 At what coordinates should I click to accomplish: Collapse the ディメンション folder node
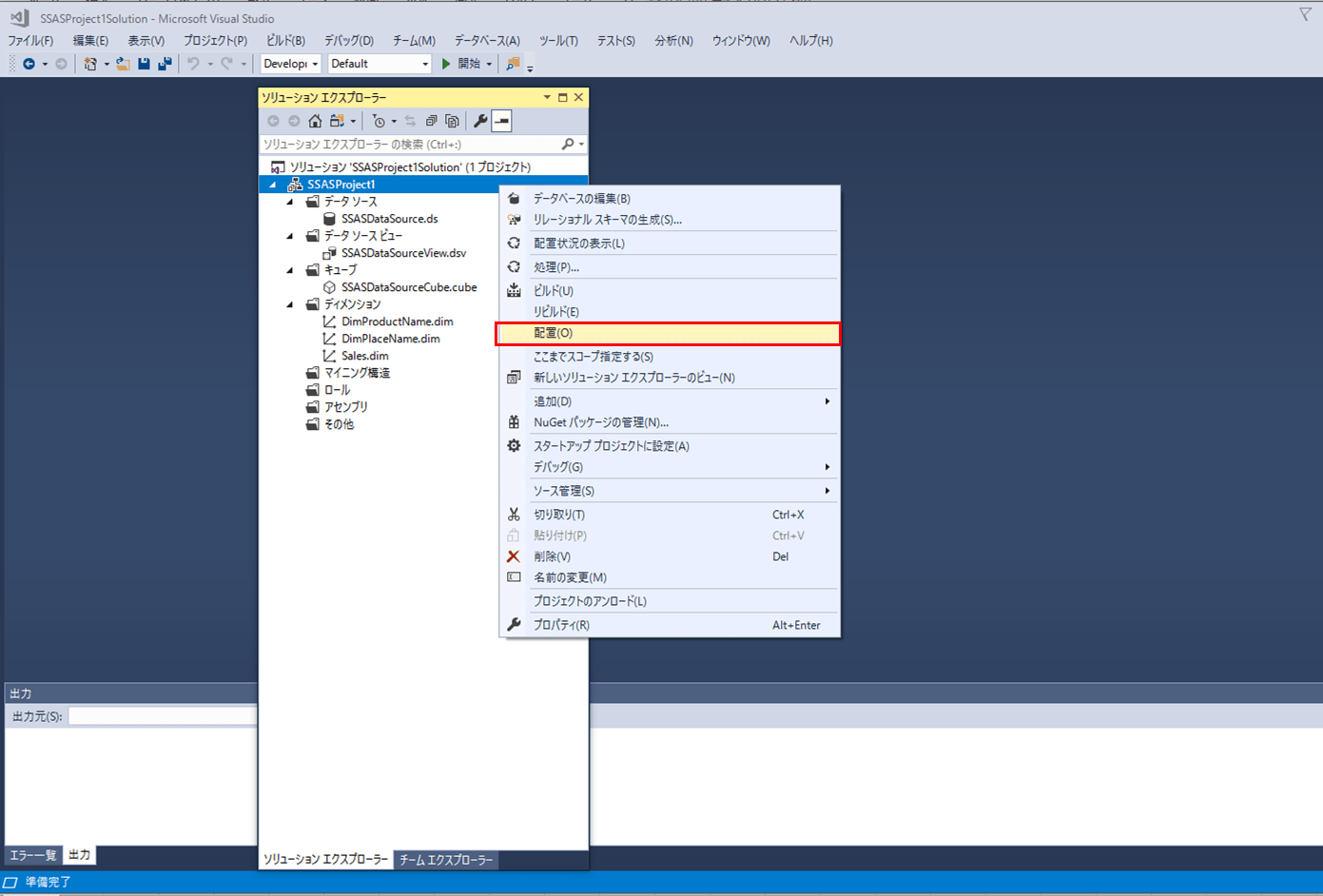290,304
